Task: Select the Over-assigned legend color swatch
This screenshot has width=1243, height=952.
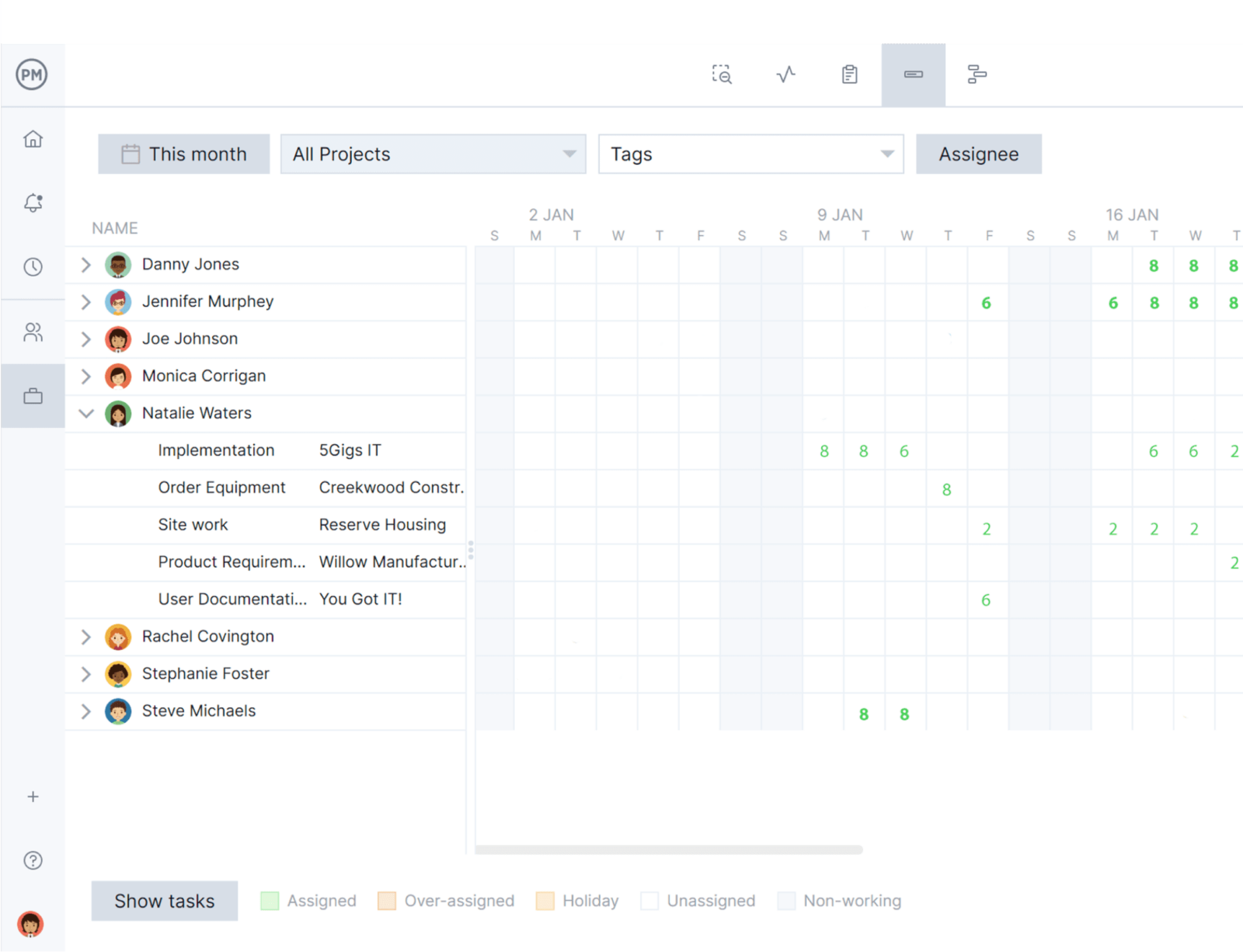Action: pyautogui.click(x=386, y=901)
